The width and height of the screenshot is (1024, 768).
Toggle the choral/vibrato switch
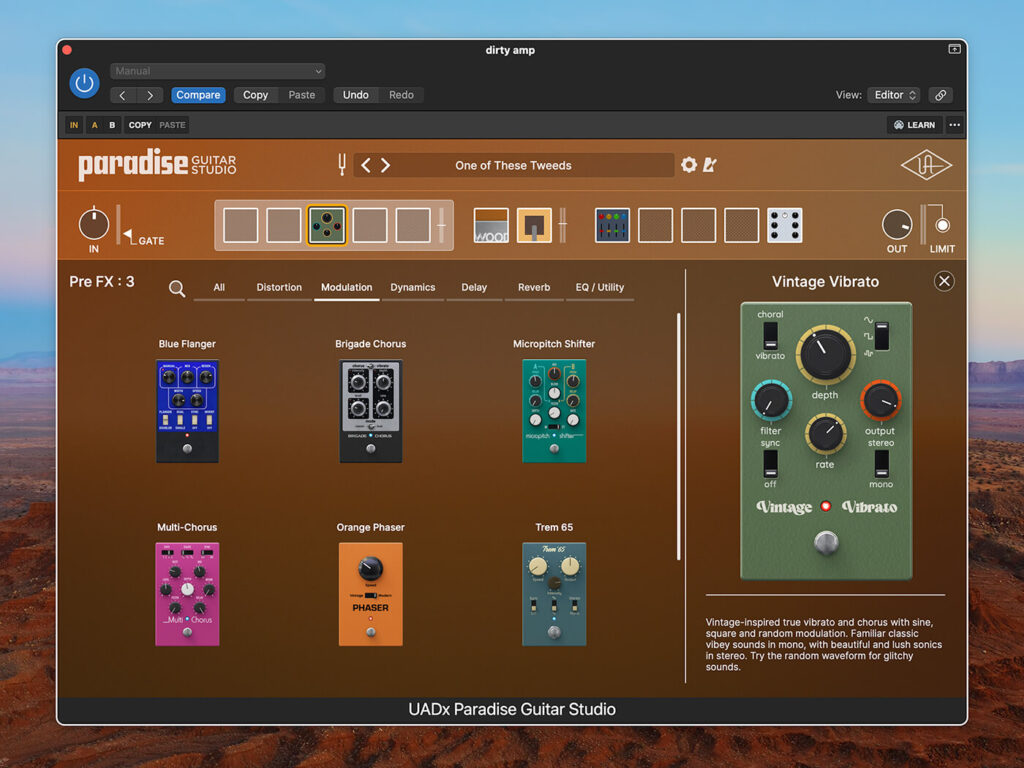tap(771, 336)
